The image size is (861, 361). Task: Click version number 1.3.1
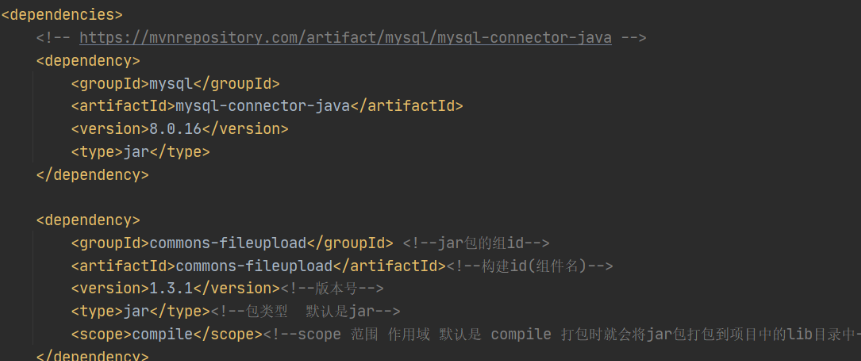point(171,288)
